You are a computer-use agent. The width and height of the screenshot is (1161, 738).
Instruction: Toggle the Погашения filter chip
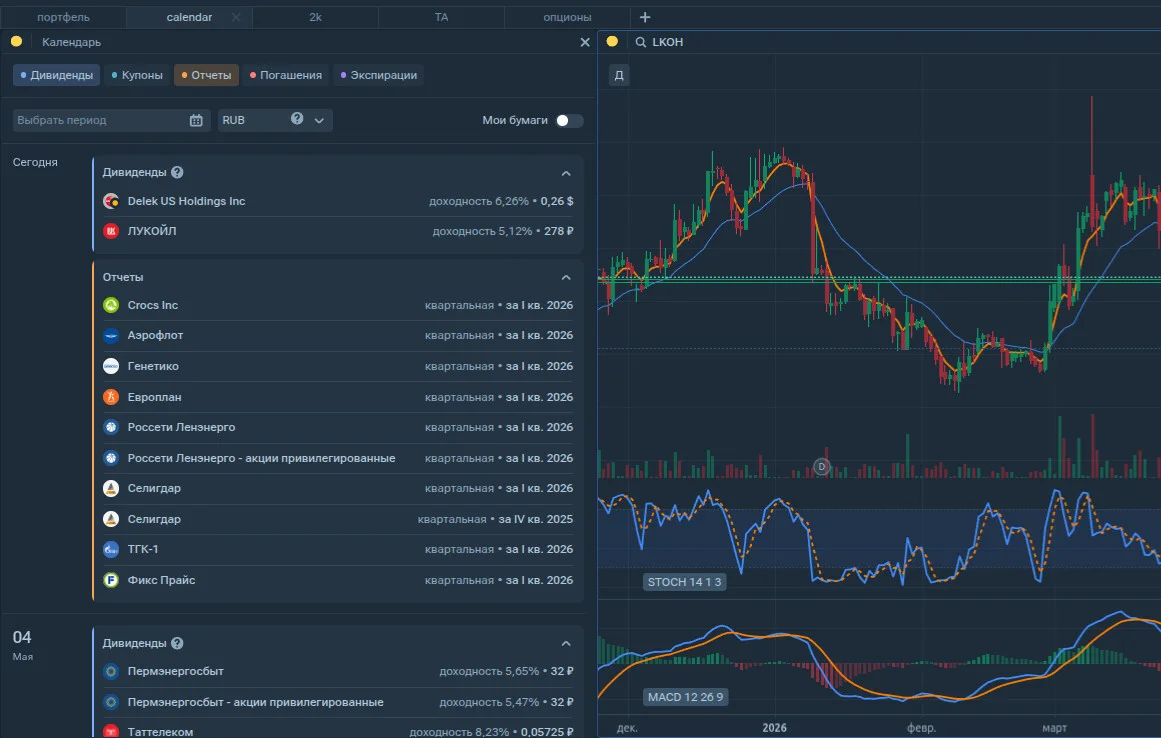[x=286, y=75]
